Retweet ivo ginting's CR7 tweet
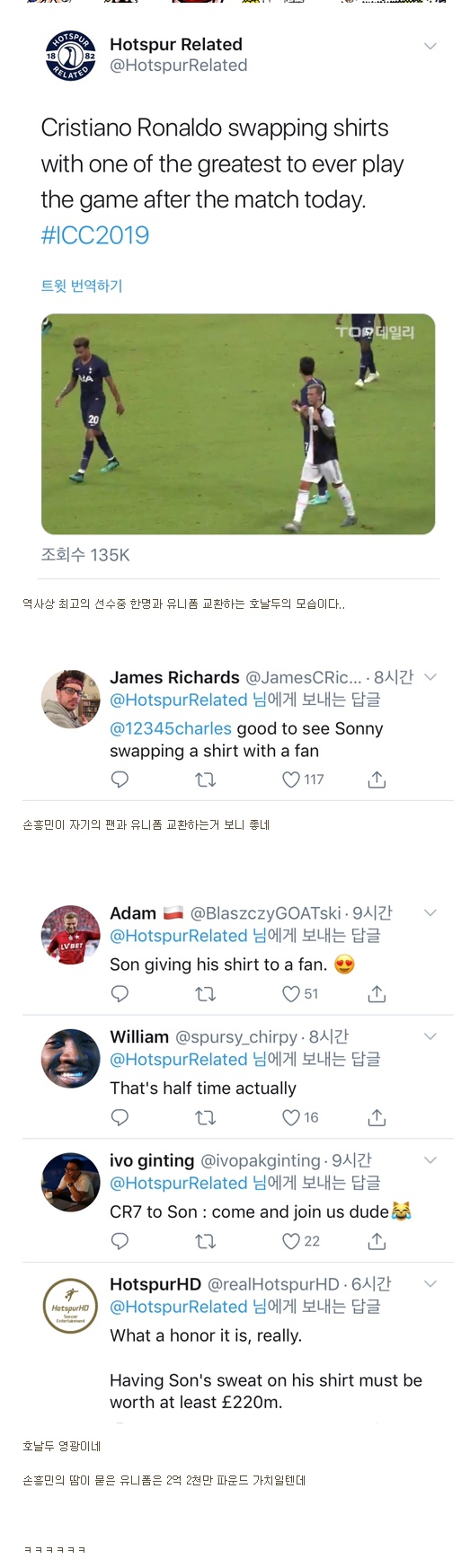The width and height of the screenshot is (461, 1568). [x=206, y=1241]
